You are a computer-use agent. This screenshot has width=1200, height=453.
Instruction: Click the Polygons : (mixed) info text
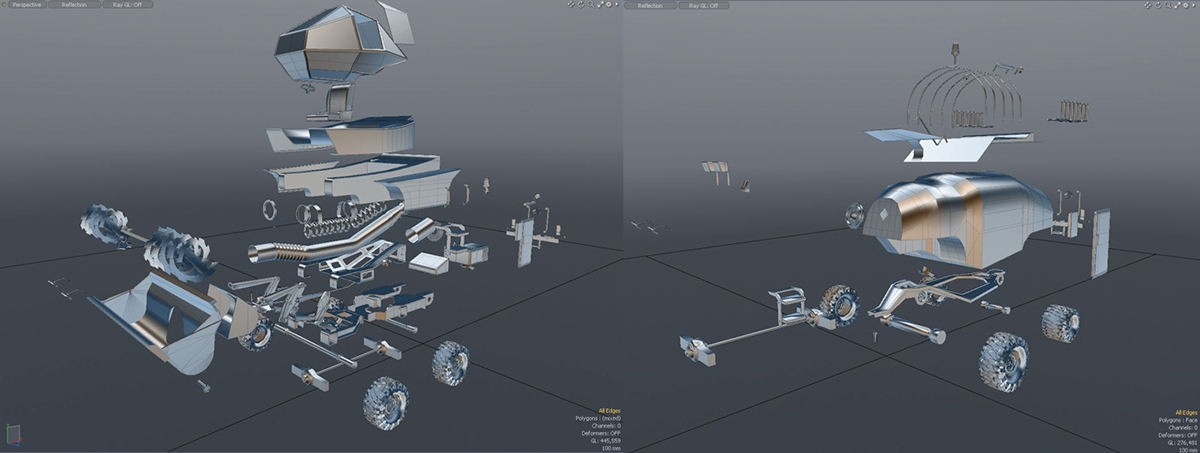598,418
